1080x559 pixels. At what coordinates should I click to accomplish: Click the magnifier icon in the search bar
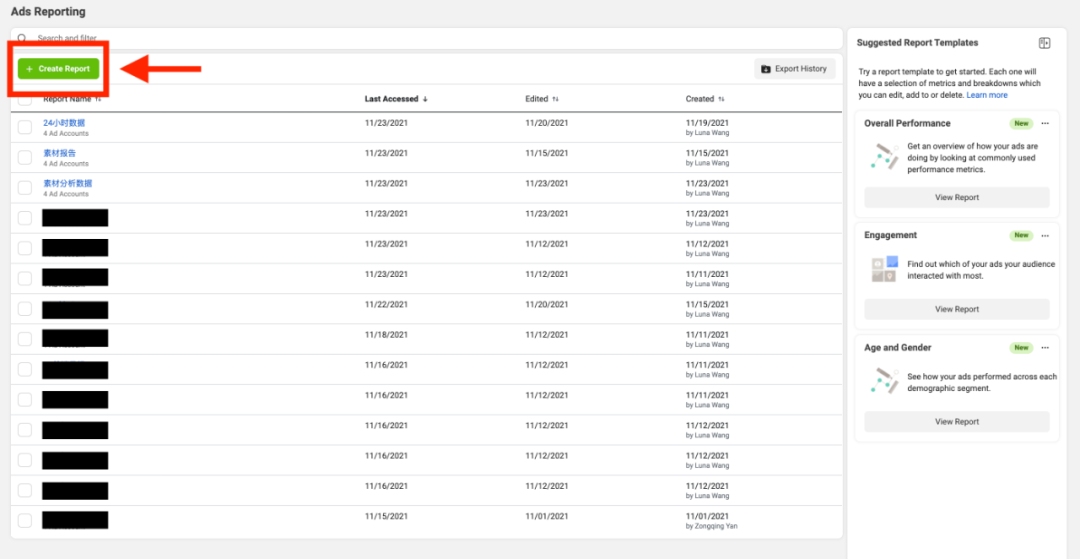pyautogui.click(x=23, y=38)
